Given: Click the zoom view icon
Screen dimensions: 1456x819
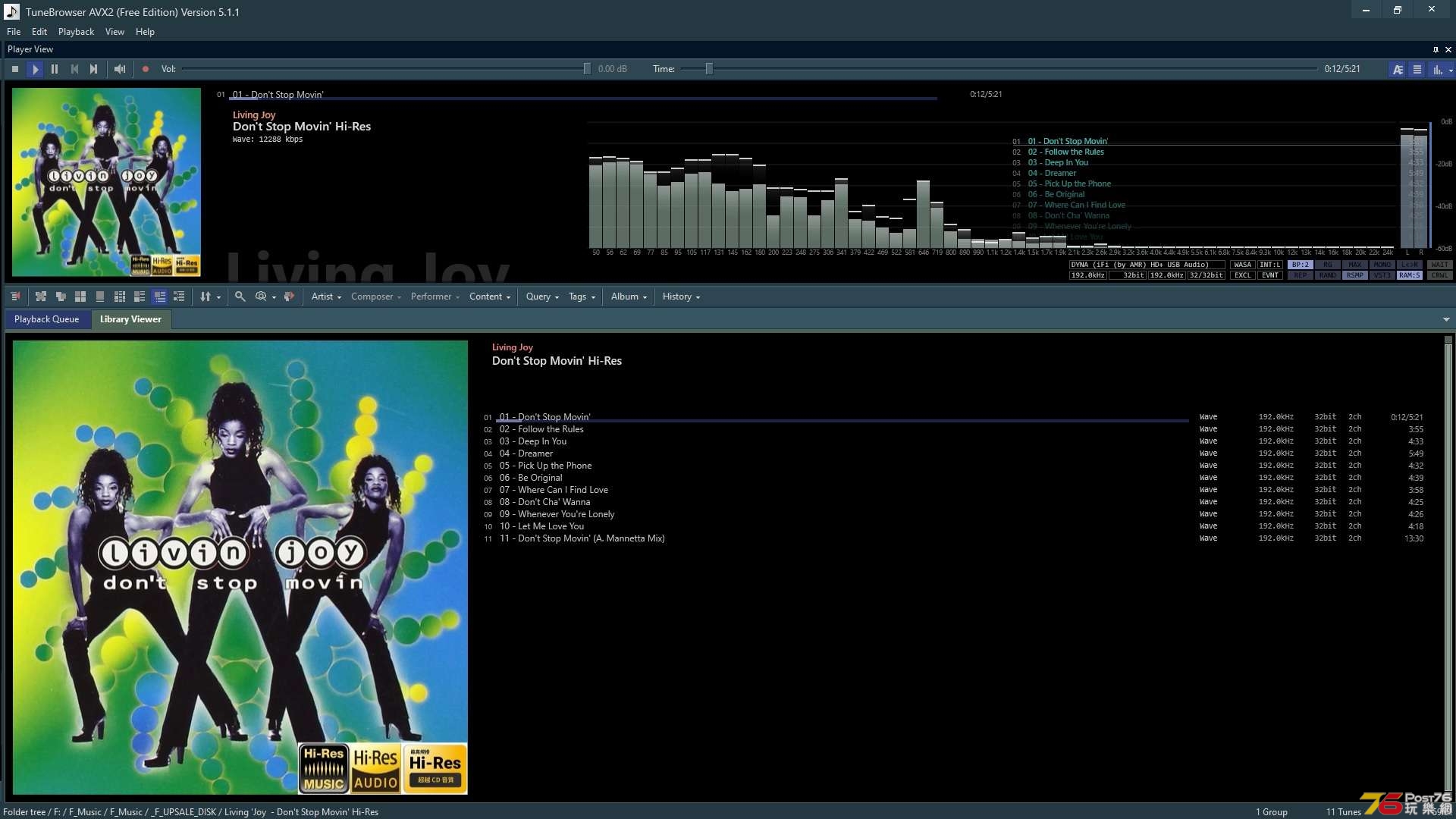Looking at the screenshot, I should [x=261, y=297].
